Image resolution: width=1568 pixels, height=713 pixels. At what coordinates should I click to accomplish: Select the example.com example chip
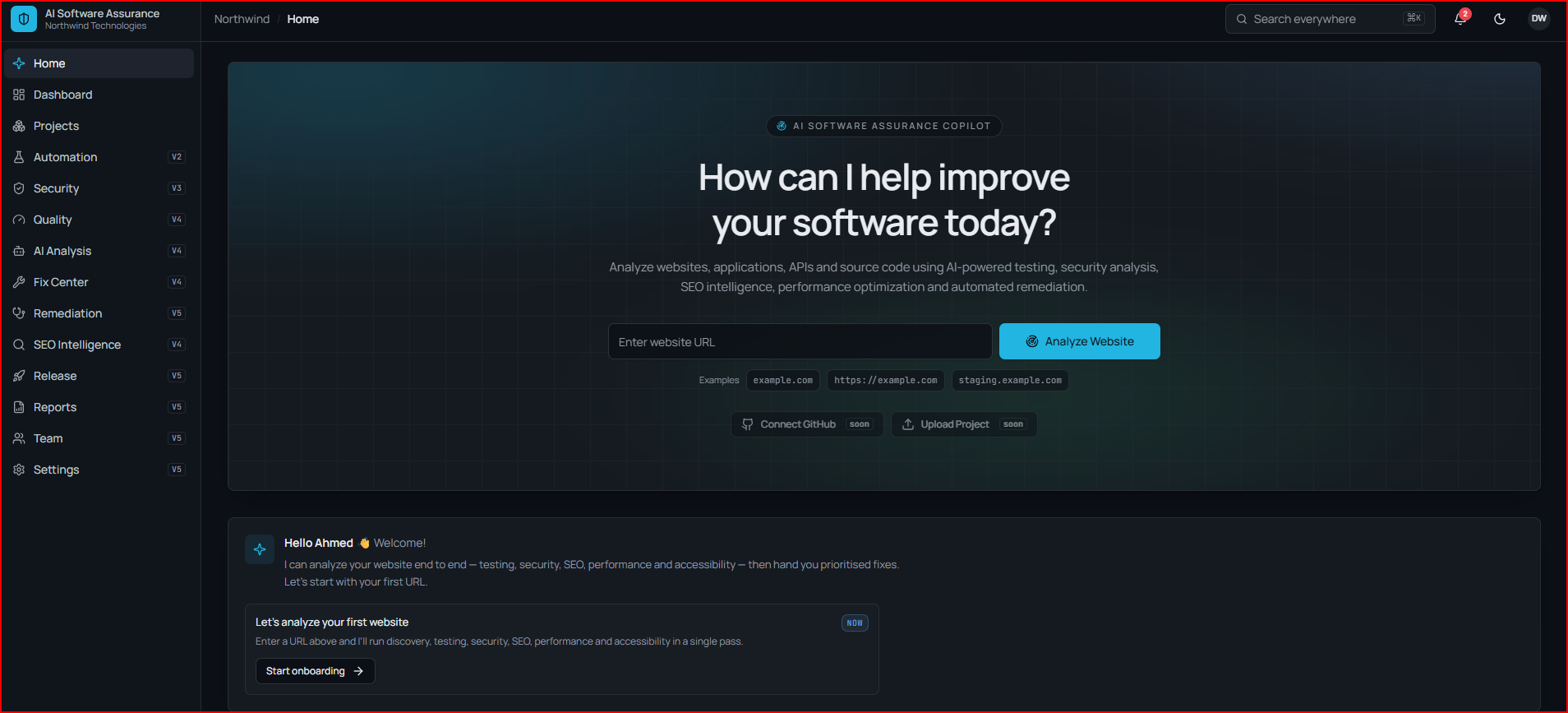coord(782,380)
